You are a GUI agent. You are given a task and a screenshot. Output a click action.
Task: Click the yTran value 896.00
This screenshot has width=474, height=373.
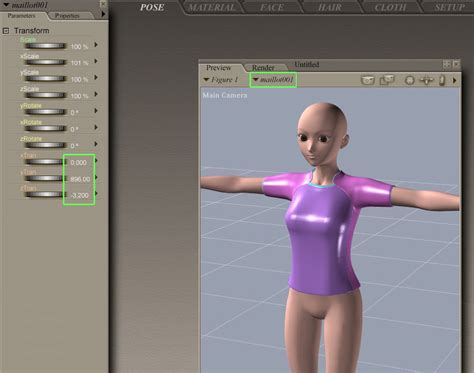click(80, 179)
